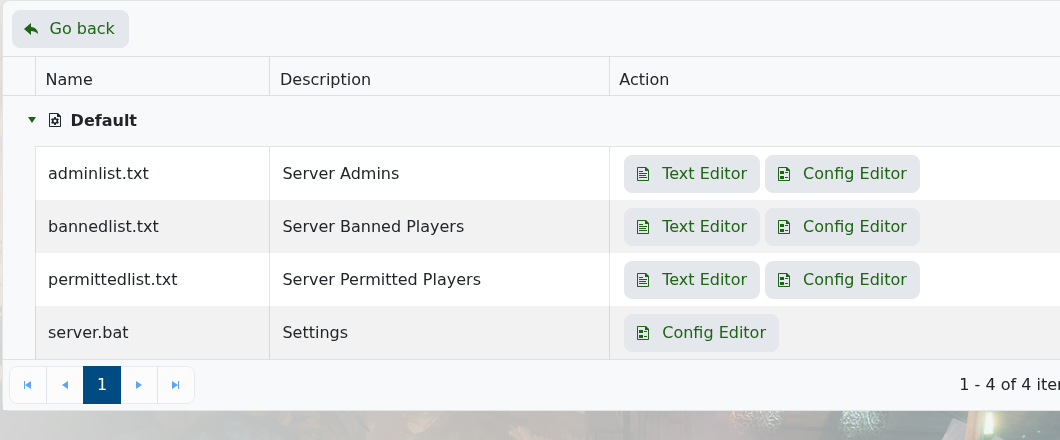Click the Go back button
Image resolution: width=1060 pixels, height=440 pixels.
pyautogui.click(x=70, y=29)
